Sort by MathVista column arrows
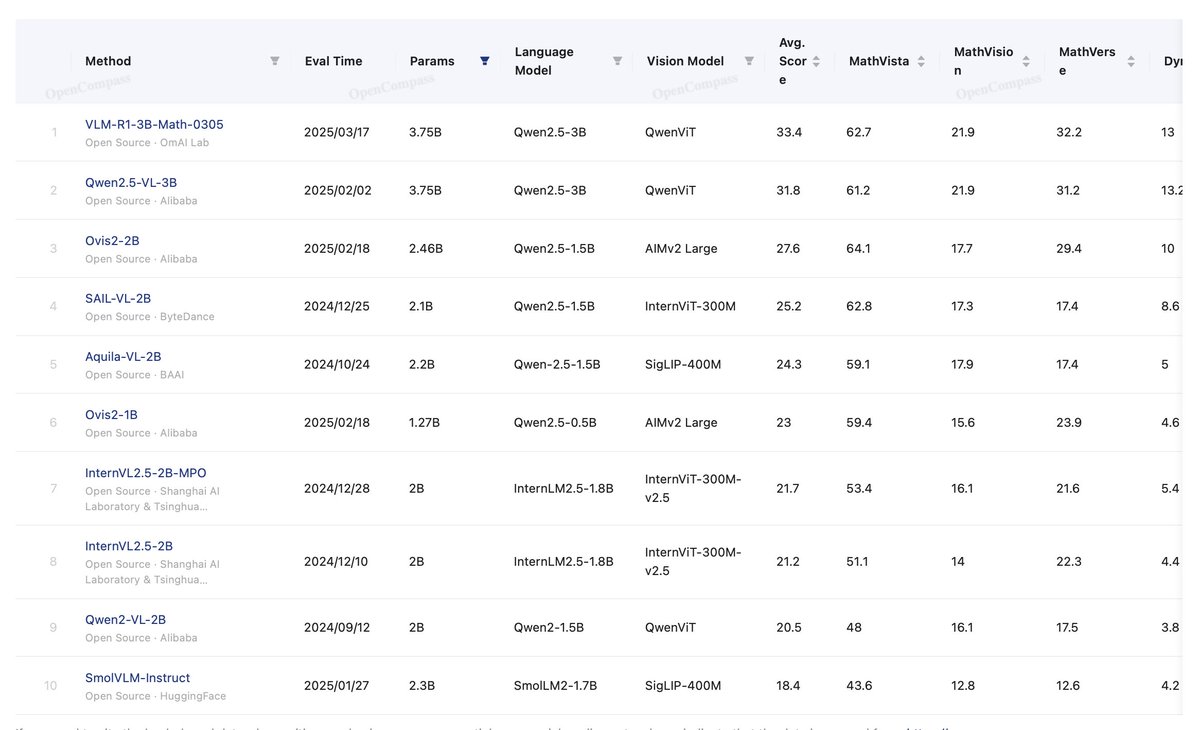 click(921, 61)
